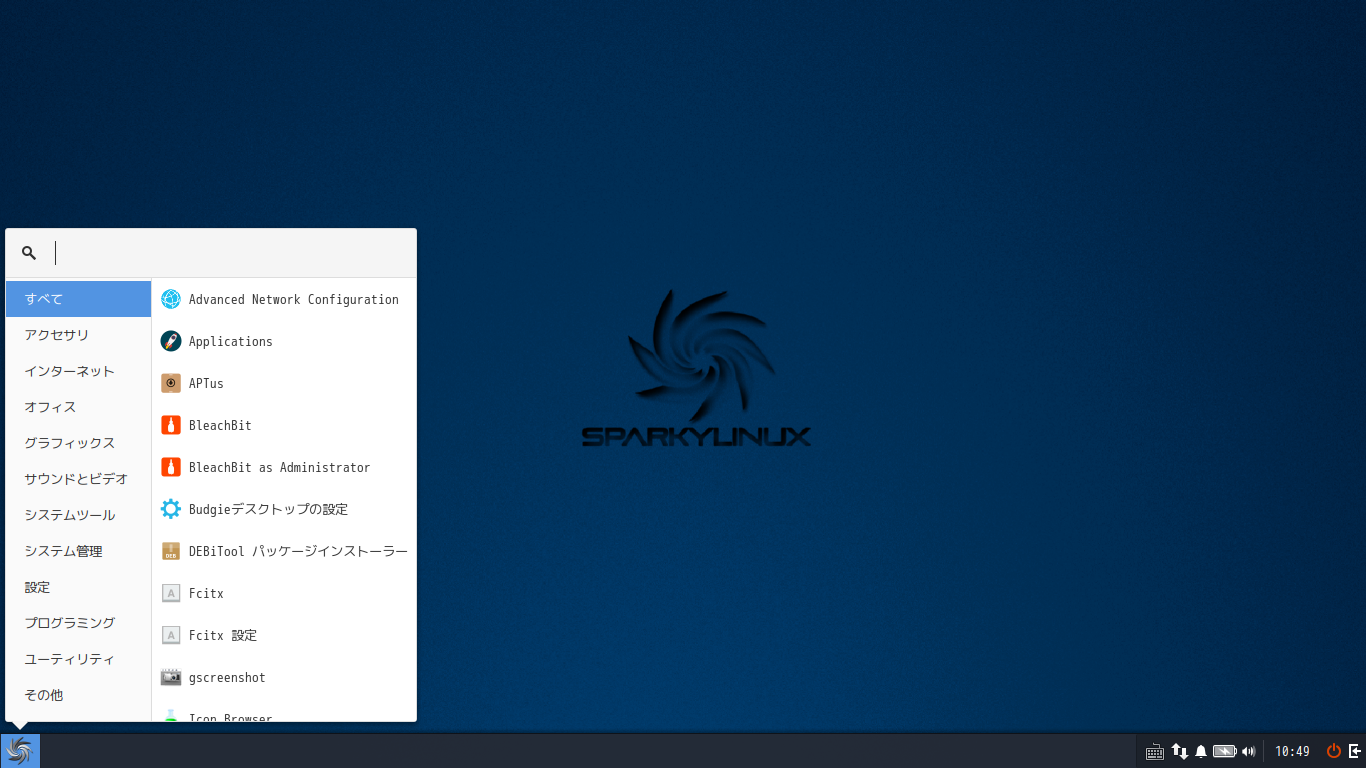1366x768 pixels.
Task: Click the Advanced Network Configuration globe icon
Action: (171, 299)
